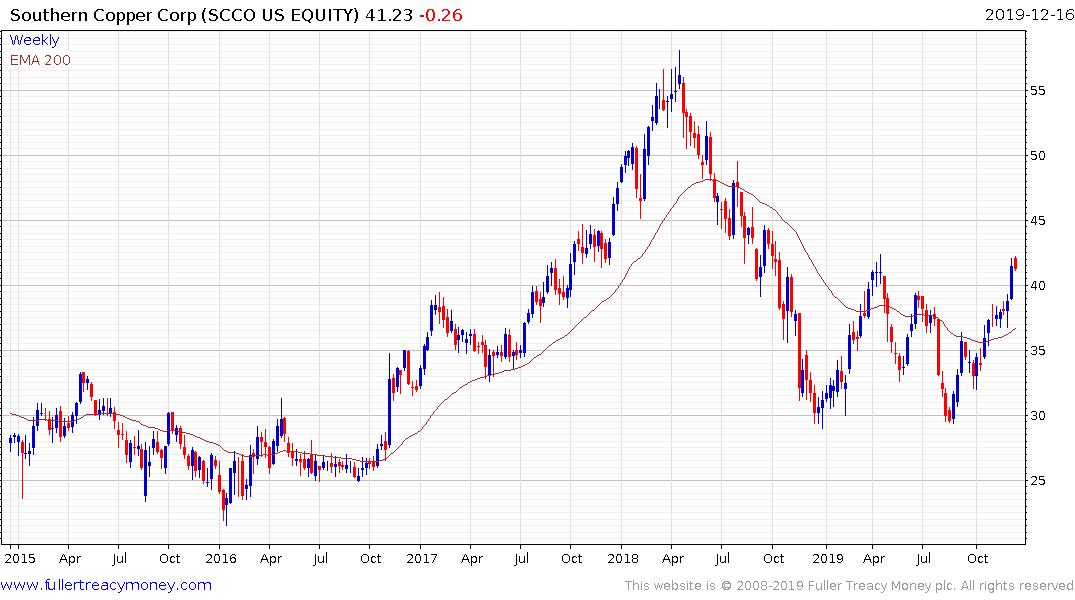
Task: Click the 2015 time axis marker
Action: tap(20, 558)
